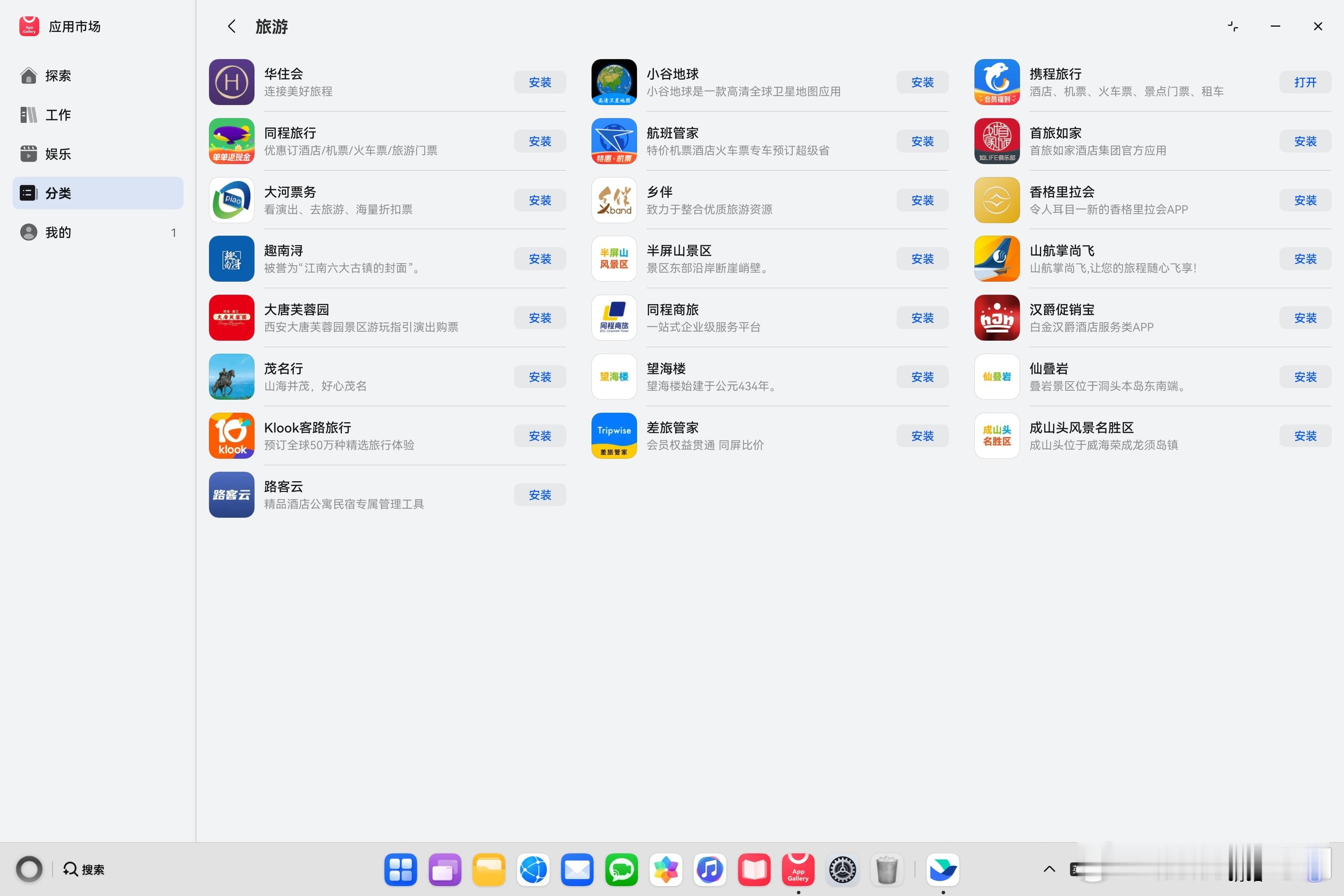Image resolution: width=1344 pixels, height=896 pixels.
Task: Open the 路客云 app icon
Action: tap(231, 494)
